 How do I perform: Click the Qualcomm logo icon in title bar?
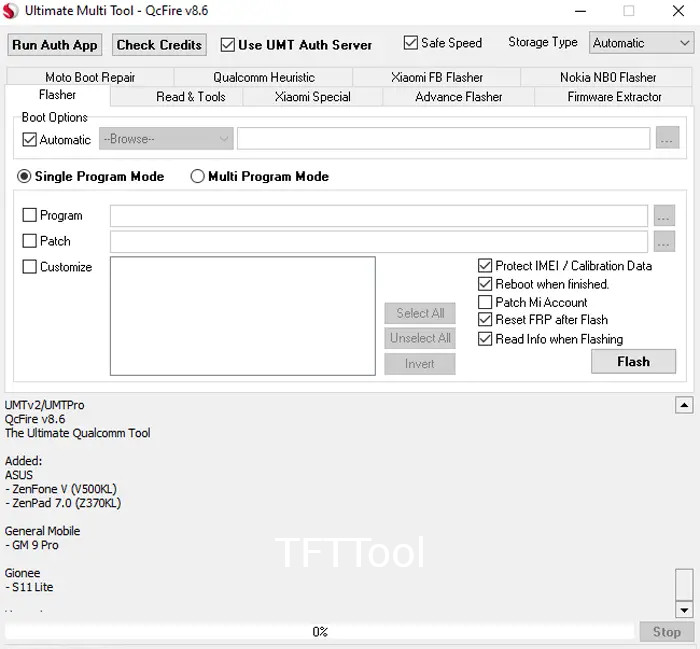click(12, 11)
